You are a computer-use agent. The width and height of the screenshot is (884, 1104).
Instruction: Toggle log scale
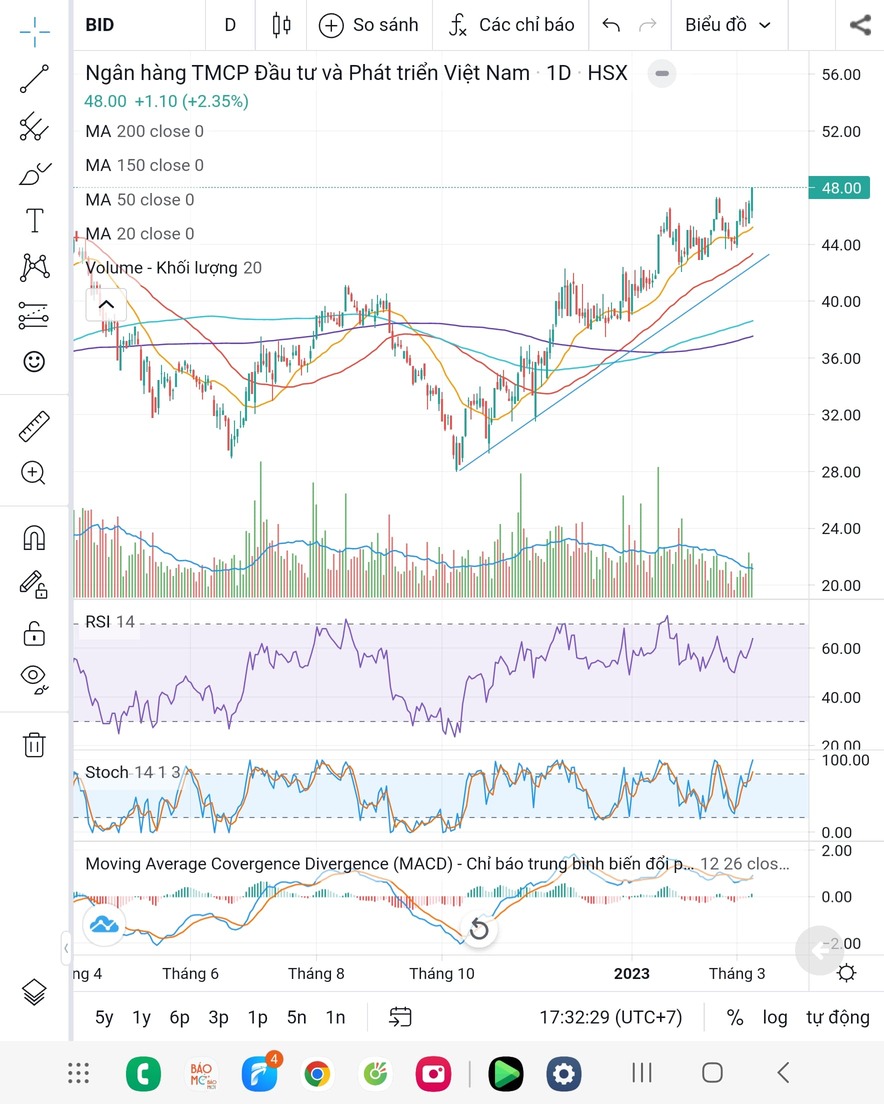tap(775, 1017)
